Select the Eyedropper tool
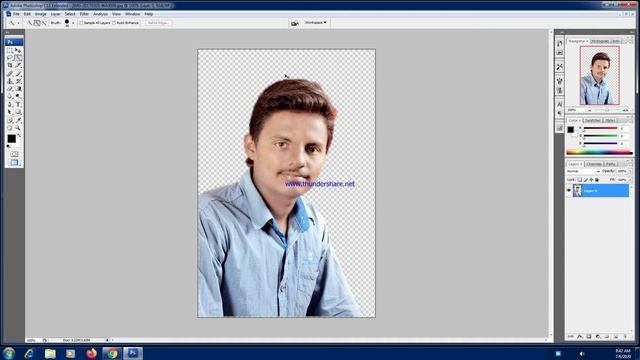 pos(18,120)
